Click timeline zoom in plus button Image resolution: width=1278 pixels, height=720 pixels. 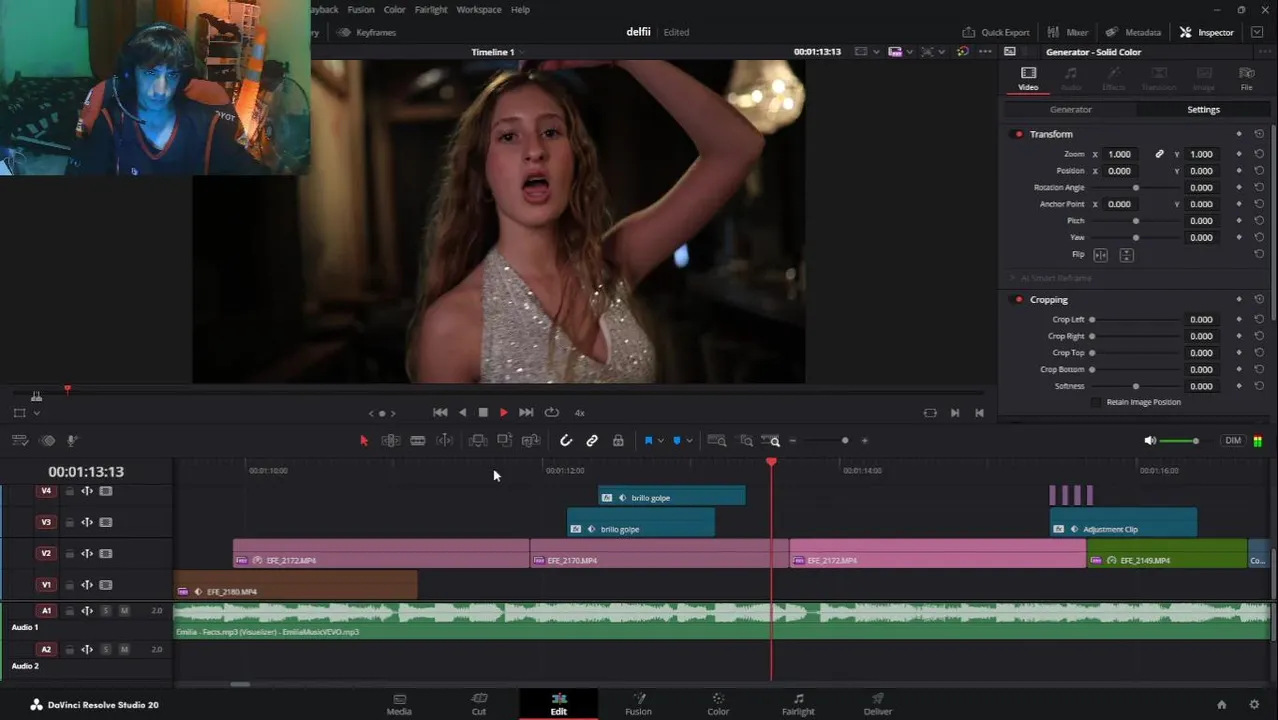(x=865, y=441)
